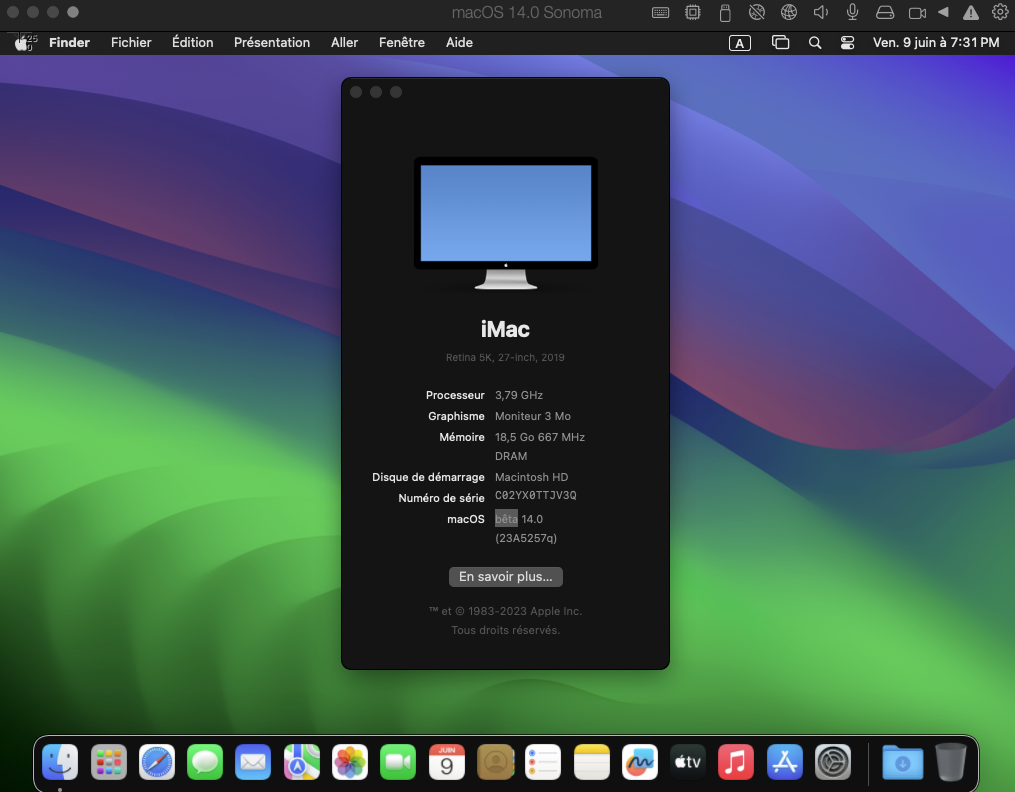Image resolution: width=1015 pixels, height=792 pixels.
Task: Open the Fenêtre menu
Action: coord(402,43)
